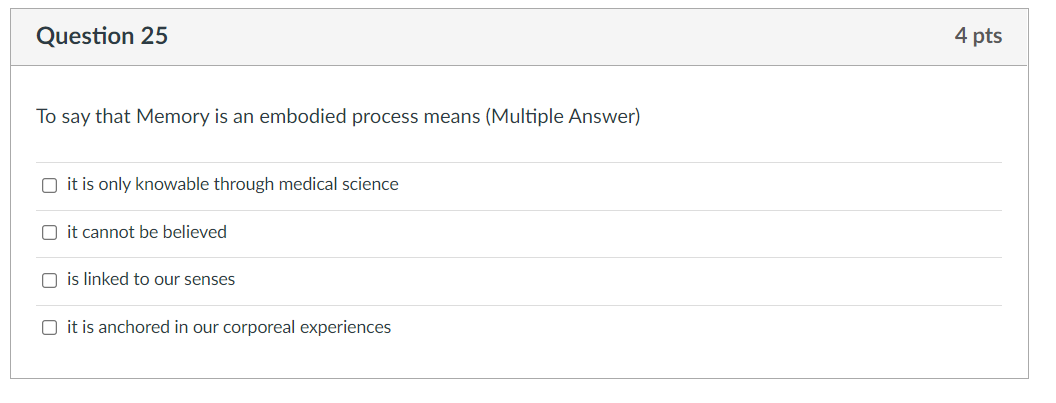
Task: Tick the "it cannot be believed" checkbox
Action: [49, 233]
